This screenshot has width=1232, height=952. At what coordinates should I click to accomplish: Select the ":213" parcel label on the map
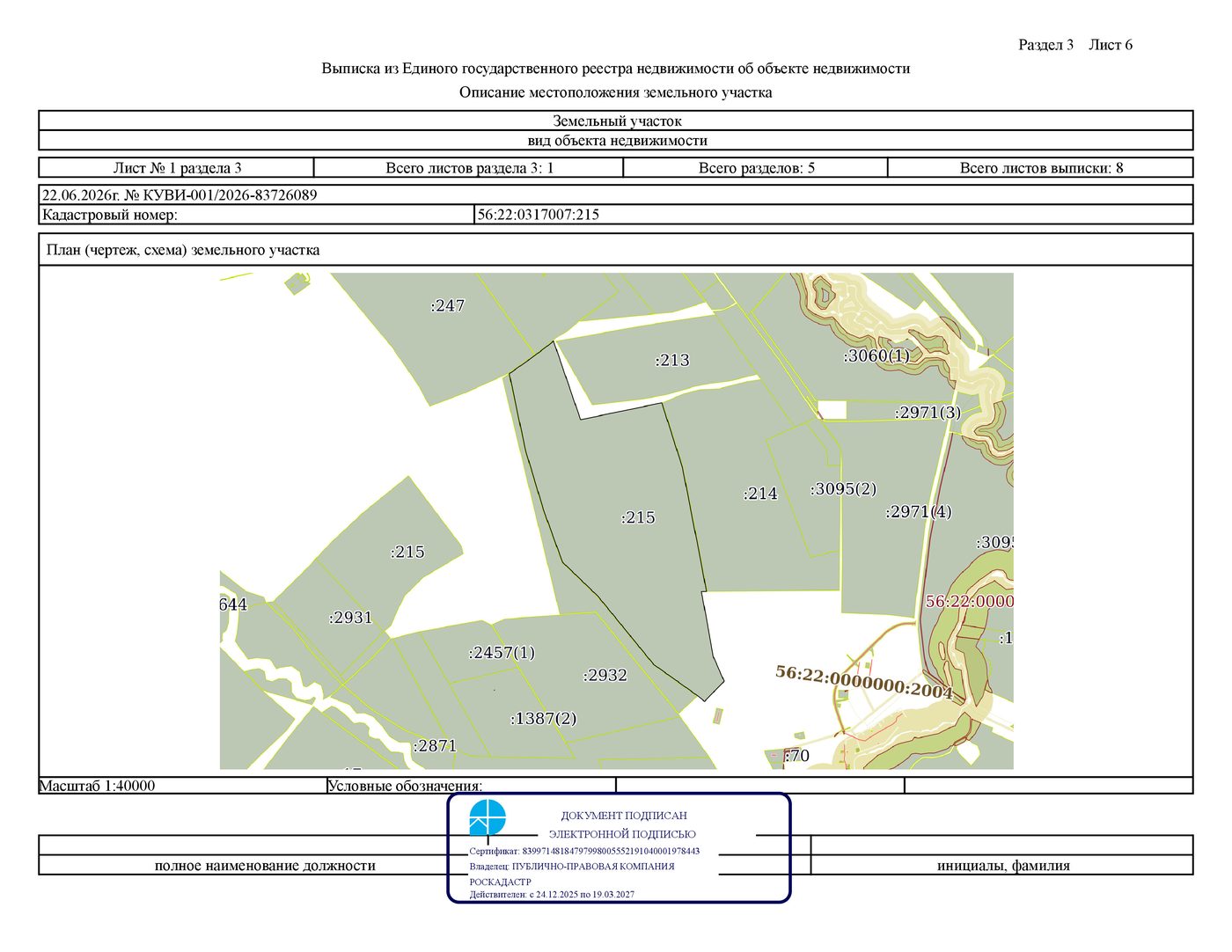[672, 360]
